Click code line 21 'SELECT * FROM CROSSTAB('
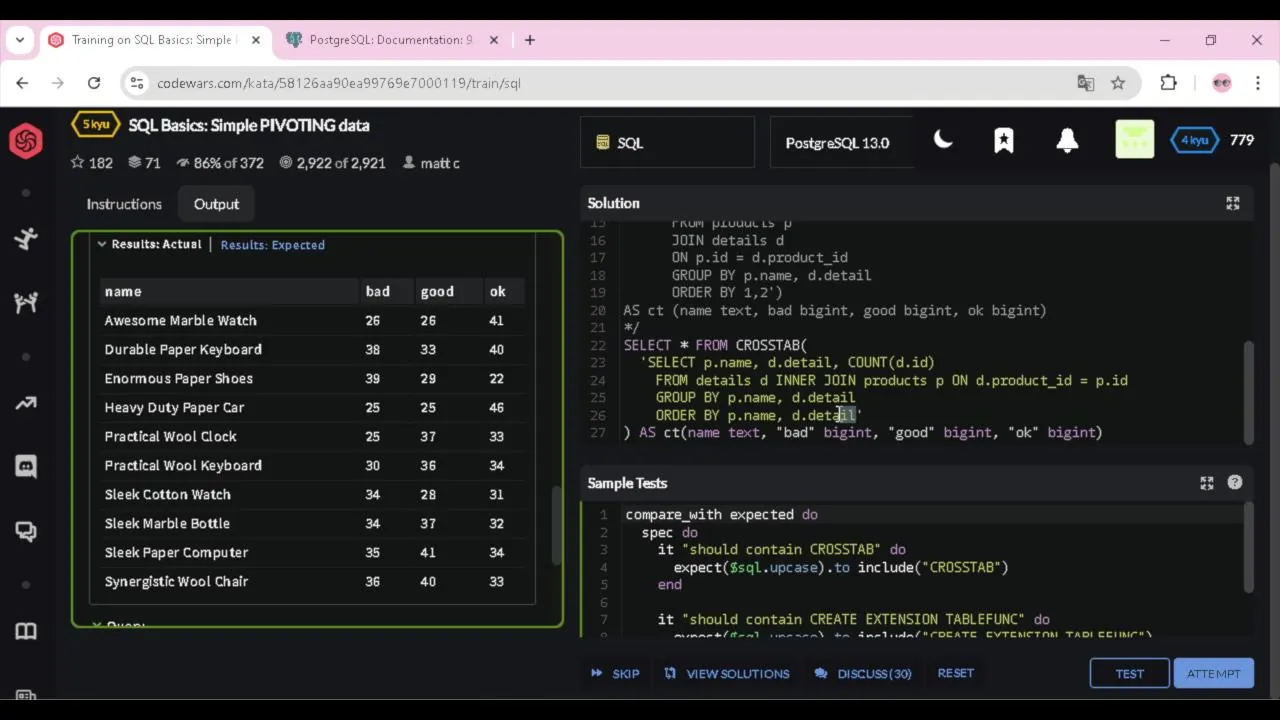The width and height of the screenshot is (1280, 720). tap(715, 345)
